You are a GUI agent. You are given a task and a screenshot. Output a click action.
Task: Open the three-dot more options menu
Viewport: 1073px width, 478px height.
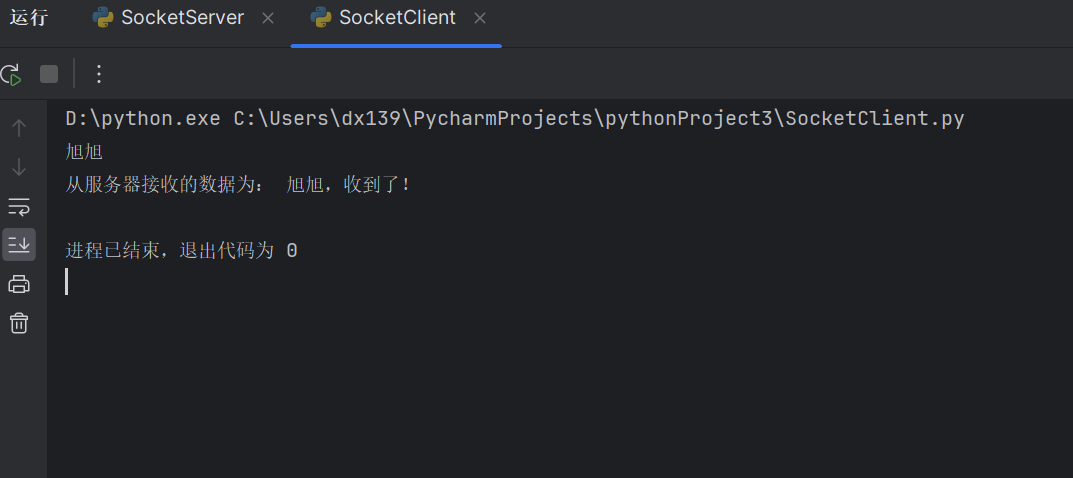point(99,74)
